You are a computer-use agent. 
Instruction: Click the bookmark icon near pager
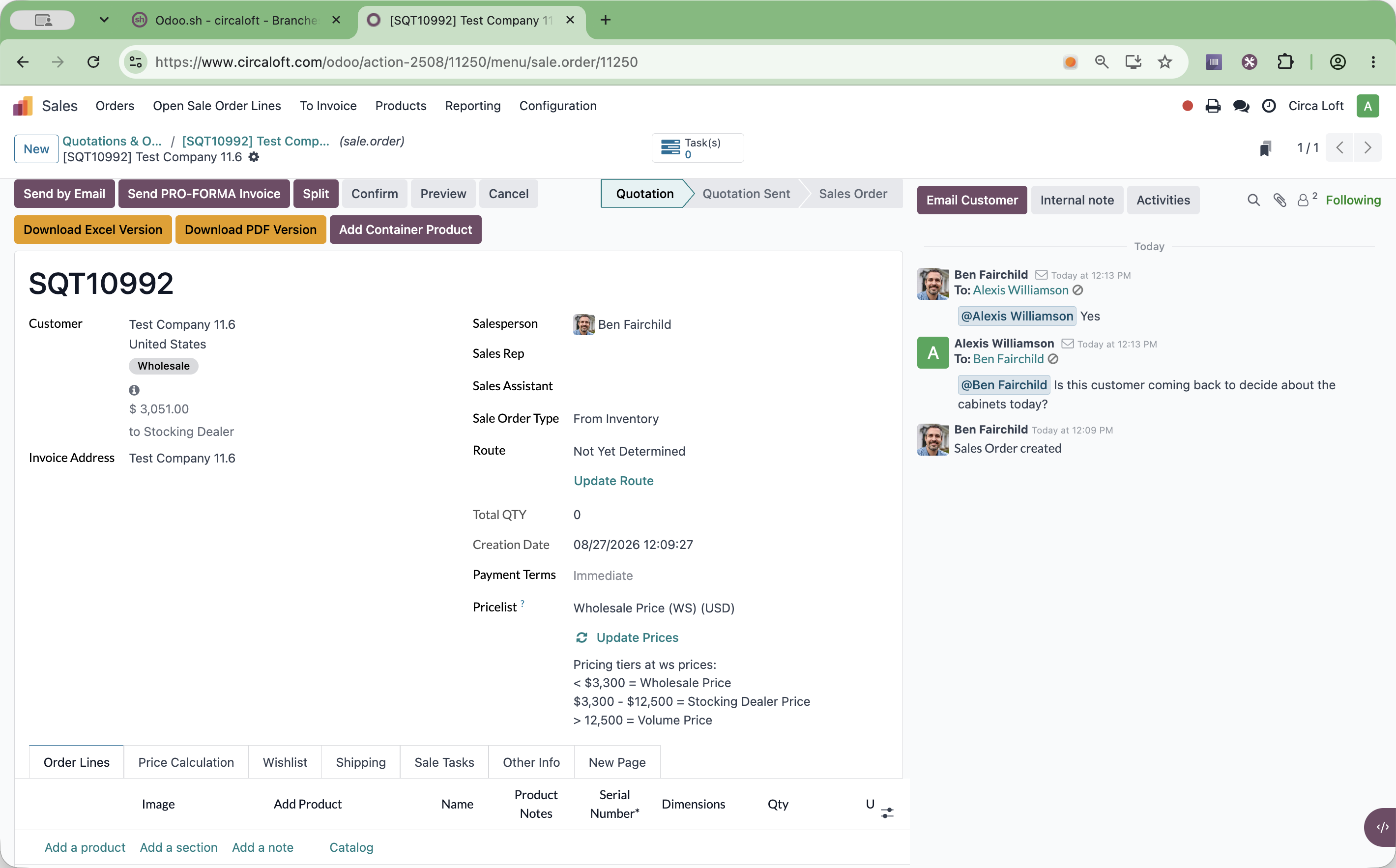[x=1265, y=148]
